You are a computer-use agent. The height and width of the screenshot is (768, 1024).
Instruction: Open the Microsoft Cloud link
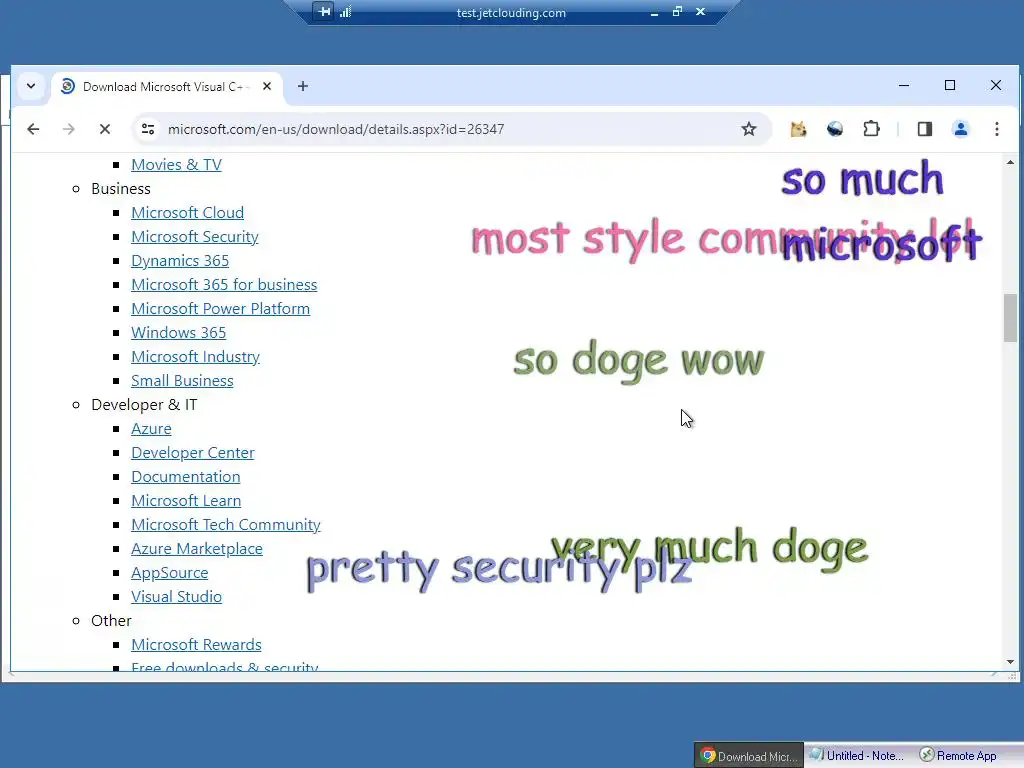(x=187, y=212)
